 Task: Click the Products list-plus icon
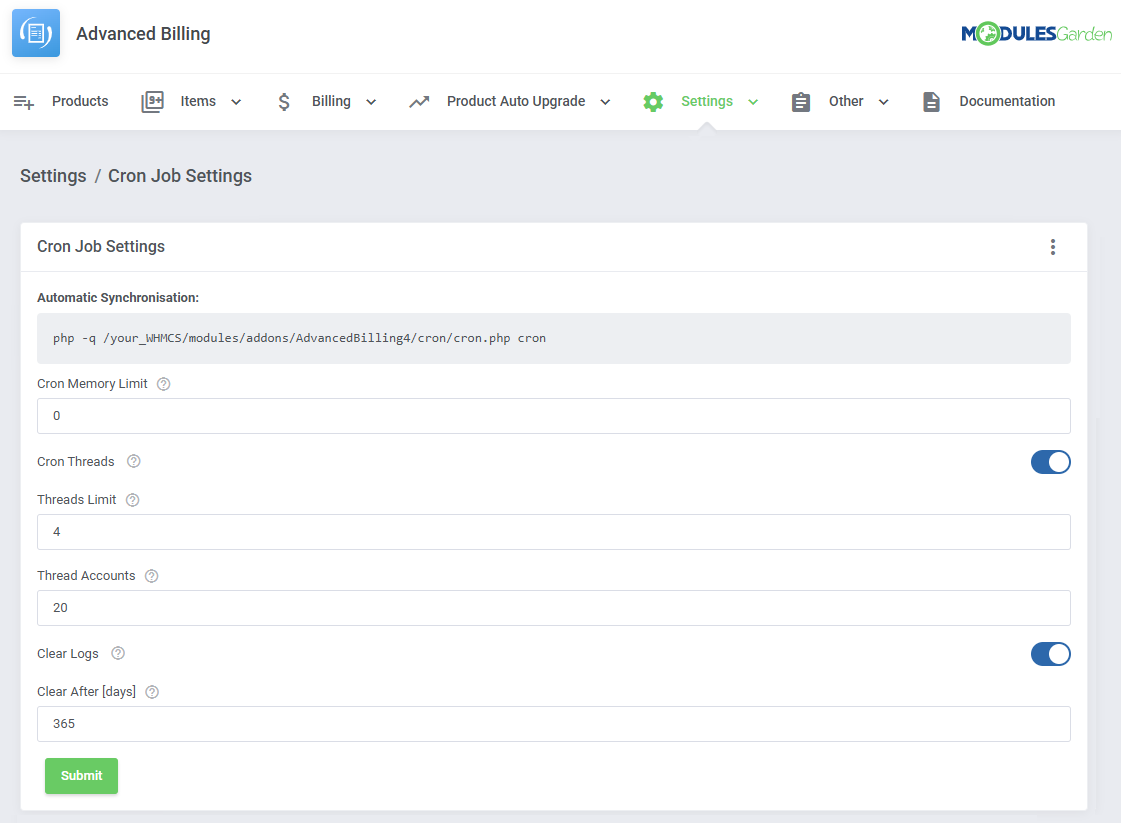tap(24, 102)
